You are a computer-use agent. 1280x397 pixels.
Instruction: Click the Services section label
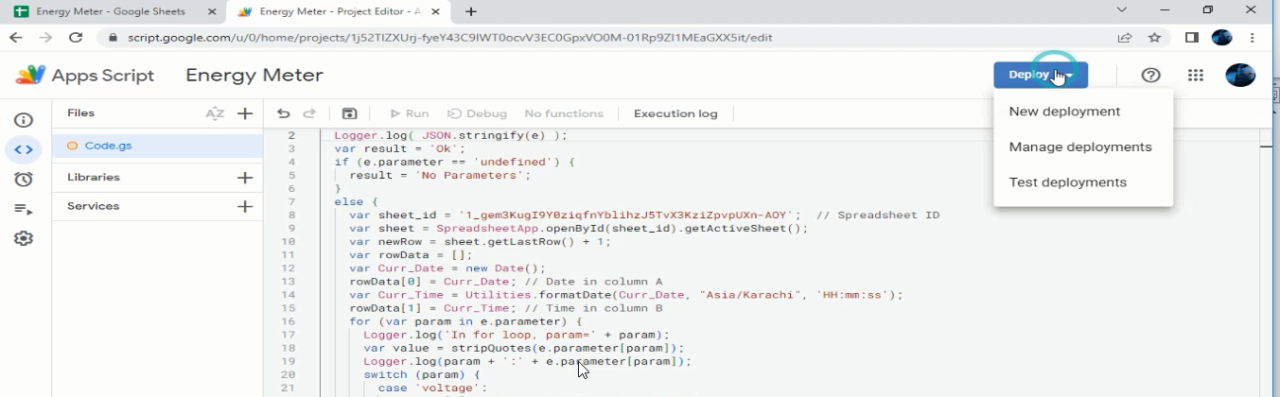pyautogui.click(x=93, y=206)
